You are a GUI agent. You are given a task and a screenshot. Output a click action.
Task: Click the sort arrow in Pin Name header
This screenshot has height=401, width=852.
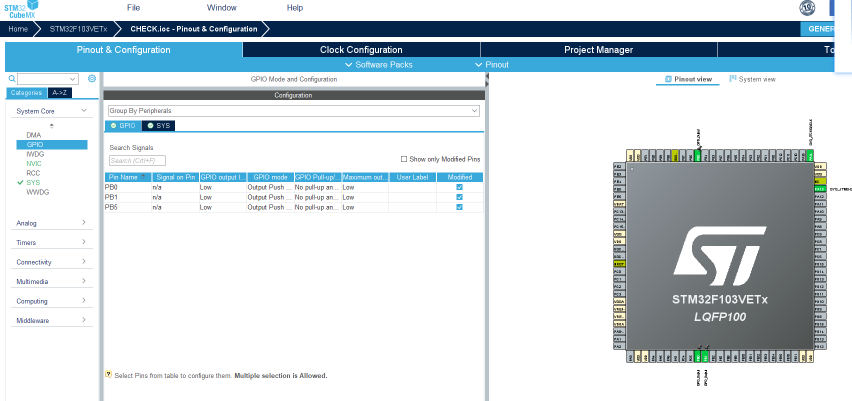(x=143, y=177)
